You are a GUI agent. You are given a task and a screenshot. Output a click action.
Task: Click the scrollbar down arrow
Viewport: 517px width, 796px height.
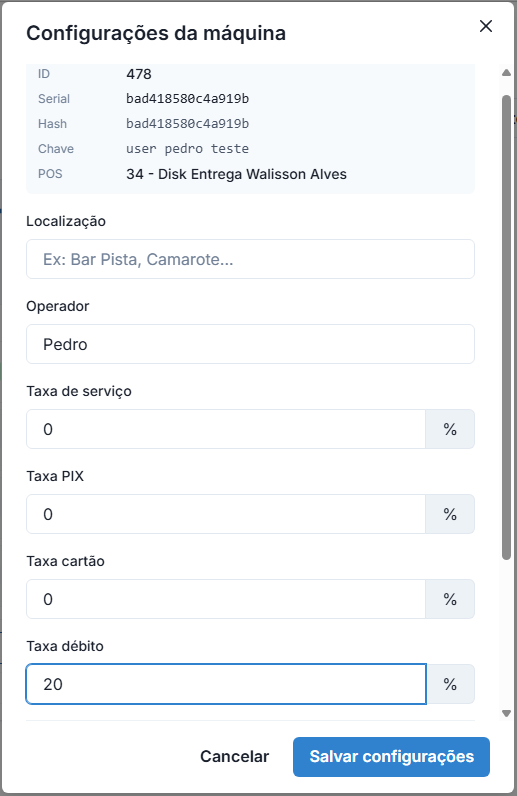pos(506,713)
